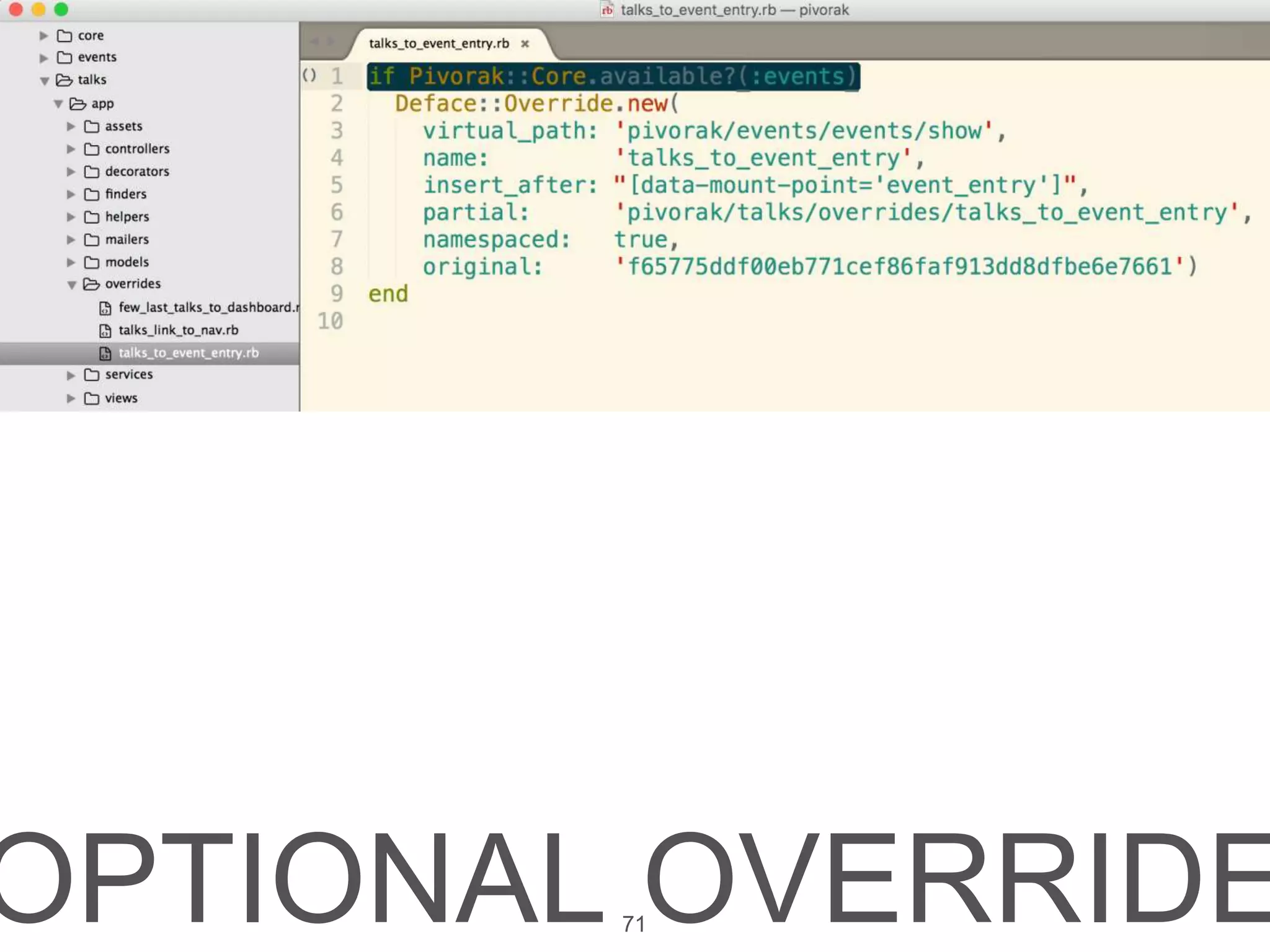Select the decorators folder label
The height and width of the screenshot is (952, 1270).
pos(137,172)
